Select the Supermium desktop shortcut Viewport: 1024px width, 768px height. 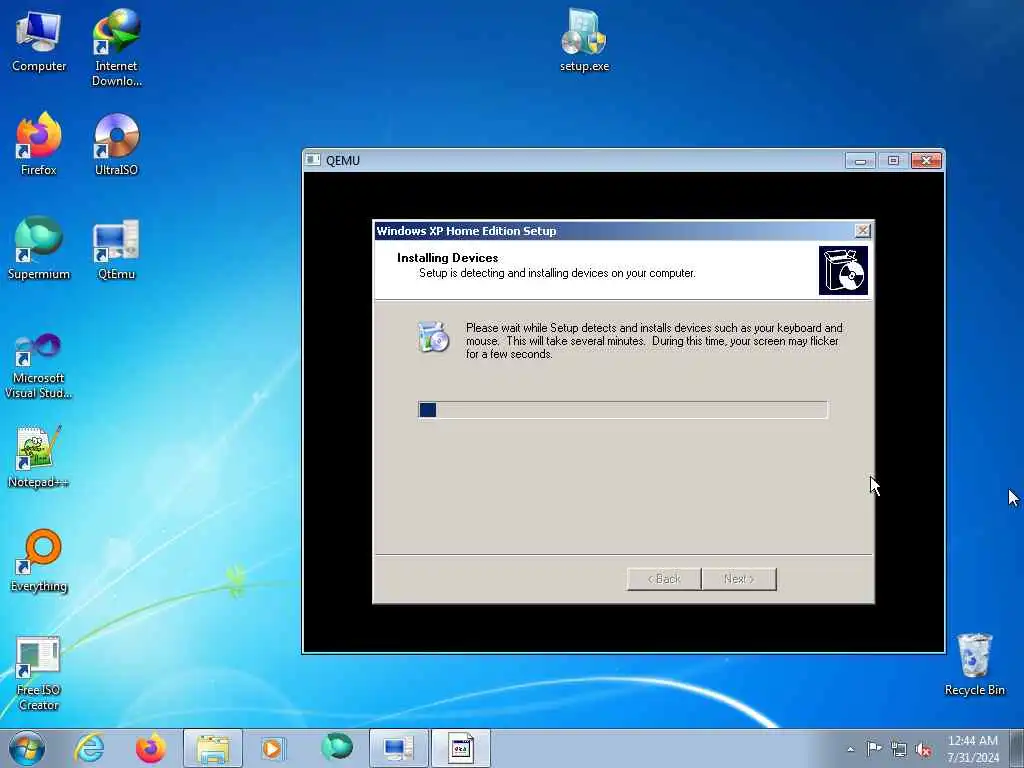pyautogui.click(x=39, y=248)
